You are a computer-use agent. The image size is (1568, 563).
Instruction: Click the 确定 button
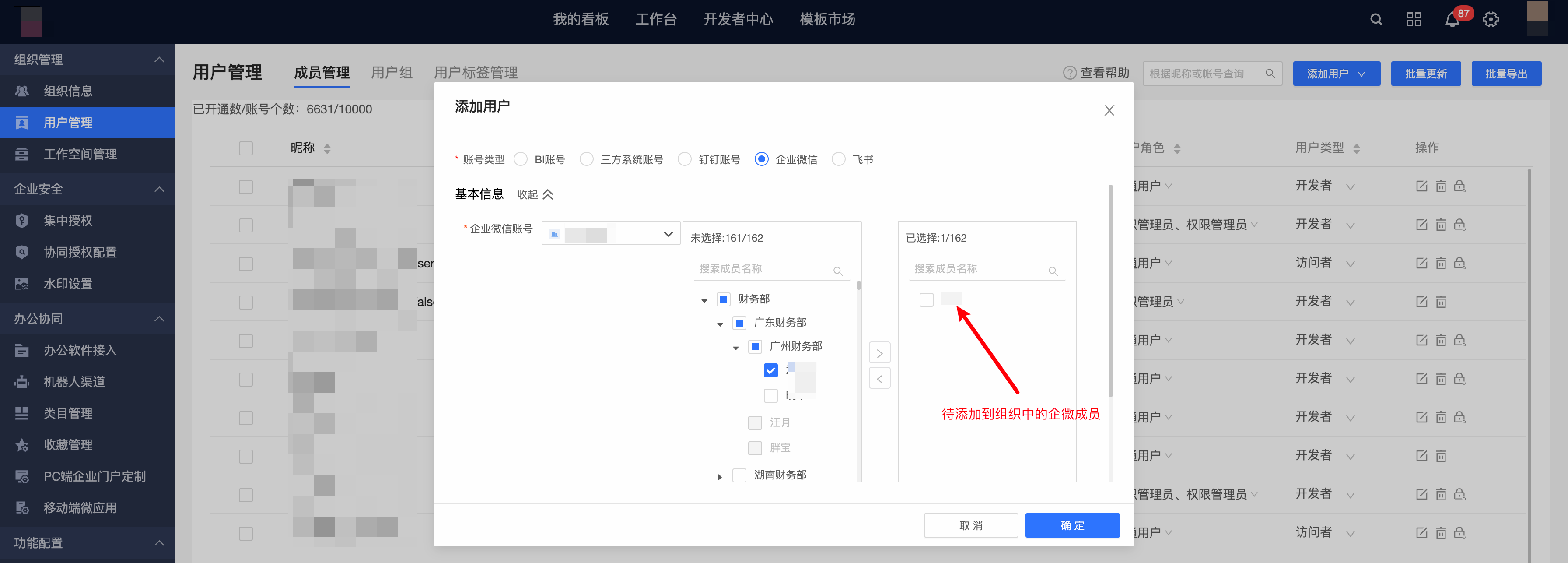point(1072,525)
